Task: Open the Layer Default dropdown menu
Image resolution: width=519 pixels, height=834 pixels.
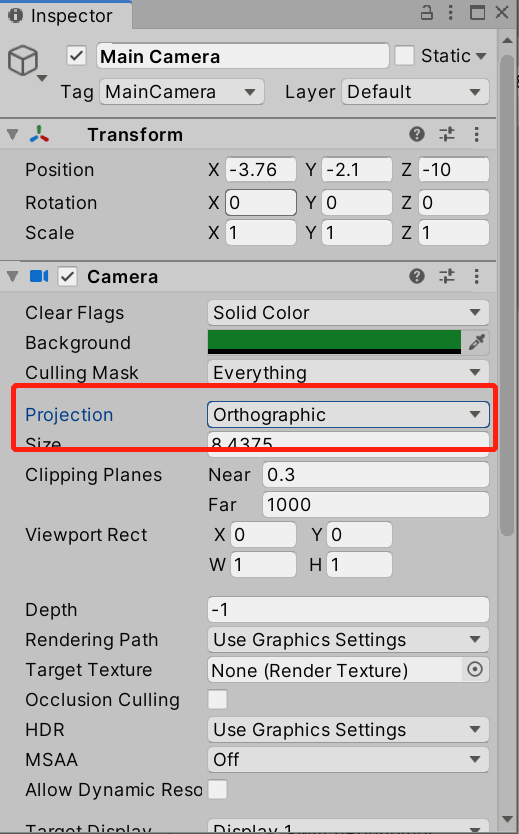Action: point(415,92)
